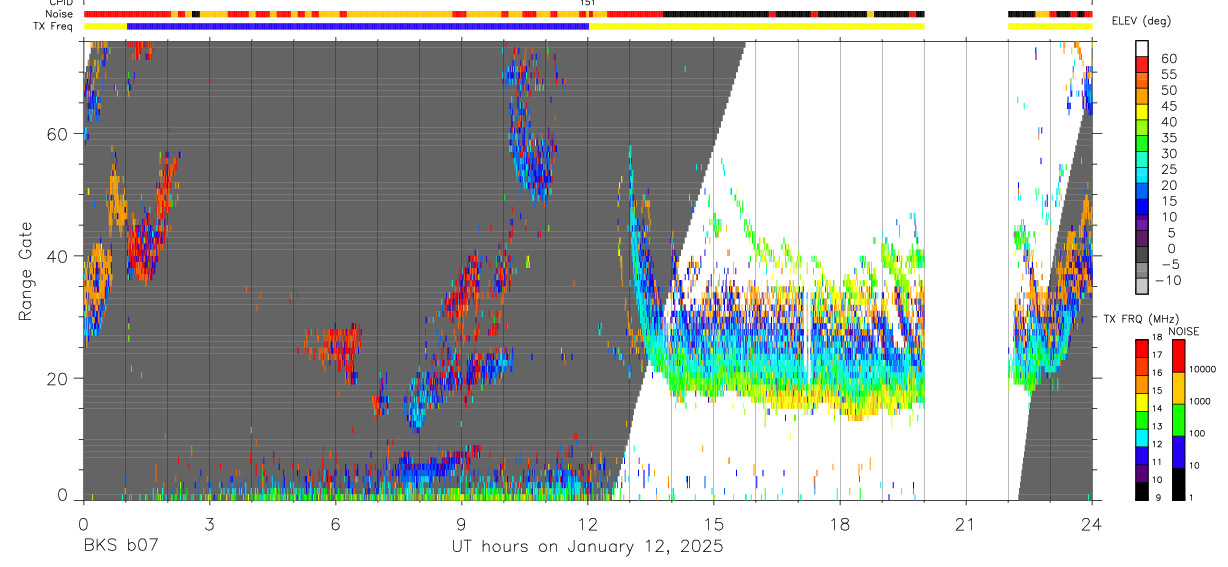1228x567 pixels.
Task: Click the '3' tick on the UT hours axis
Action: point(209,523)
